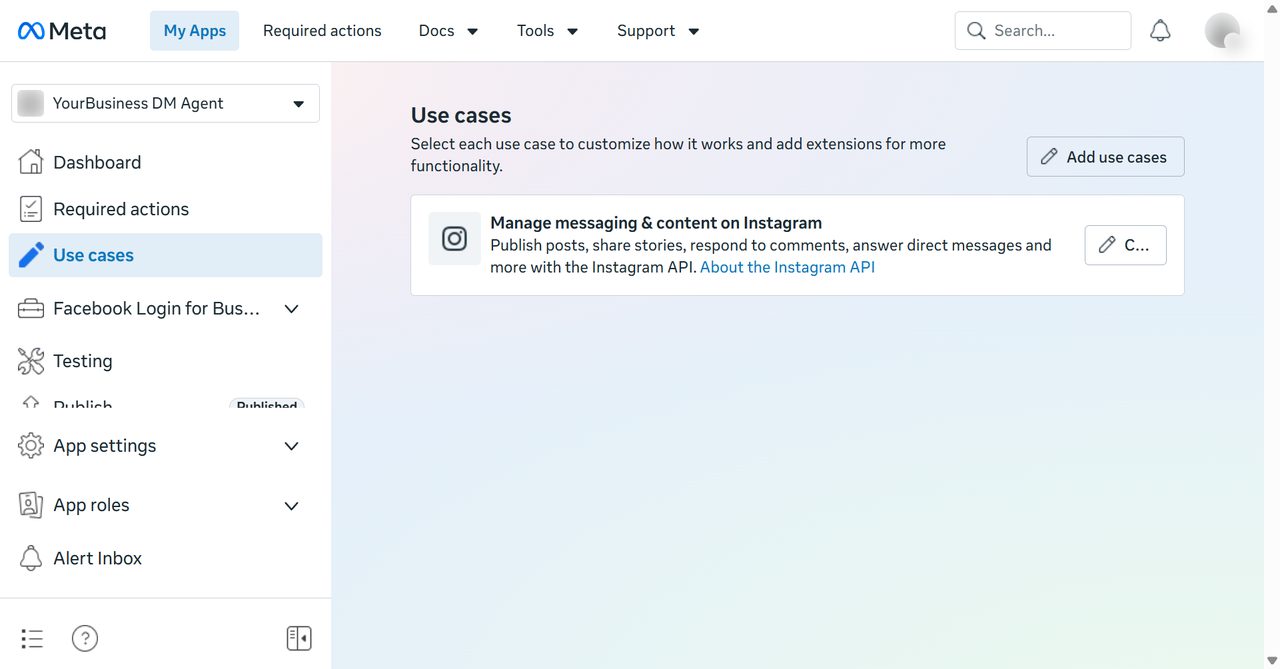Click the Add use cases button
Viewport: 1280px width, 669px height.
1105,157
